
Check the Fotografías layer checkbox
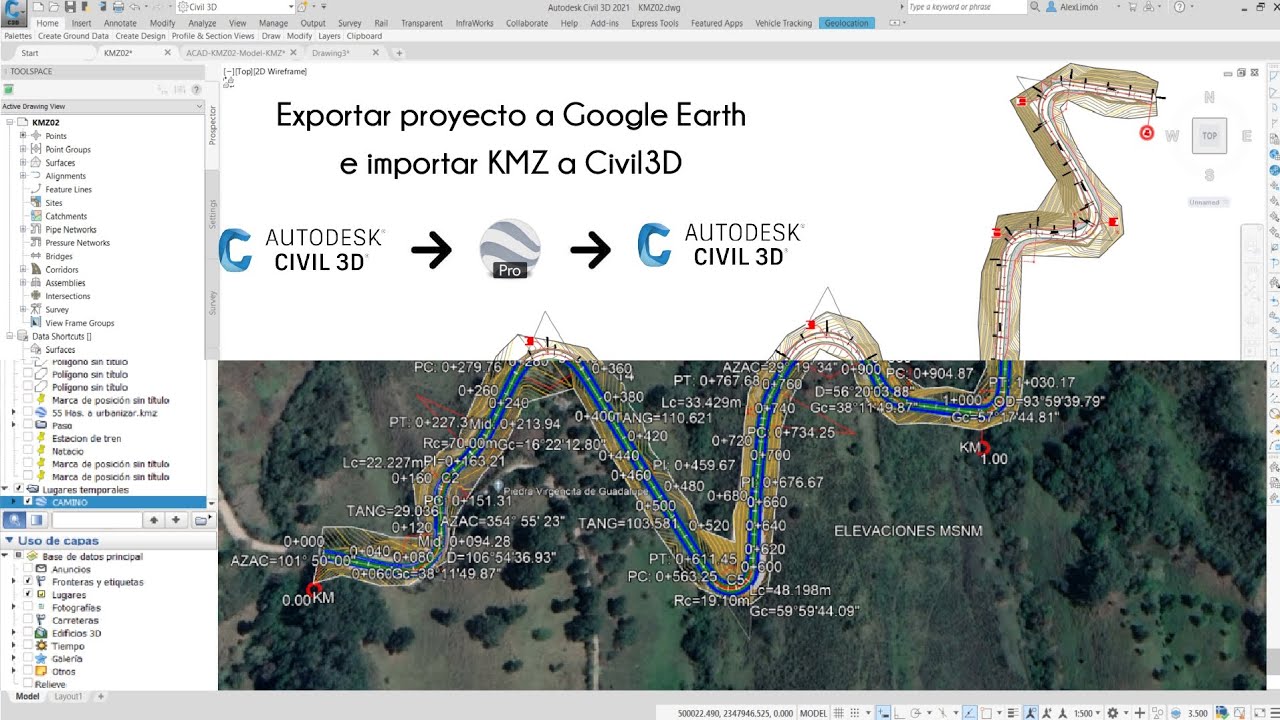point(28,607)
